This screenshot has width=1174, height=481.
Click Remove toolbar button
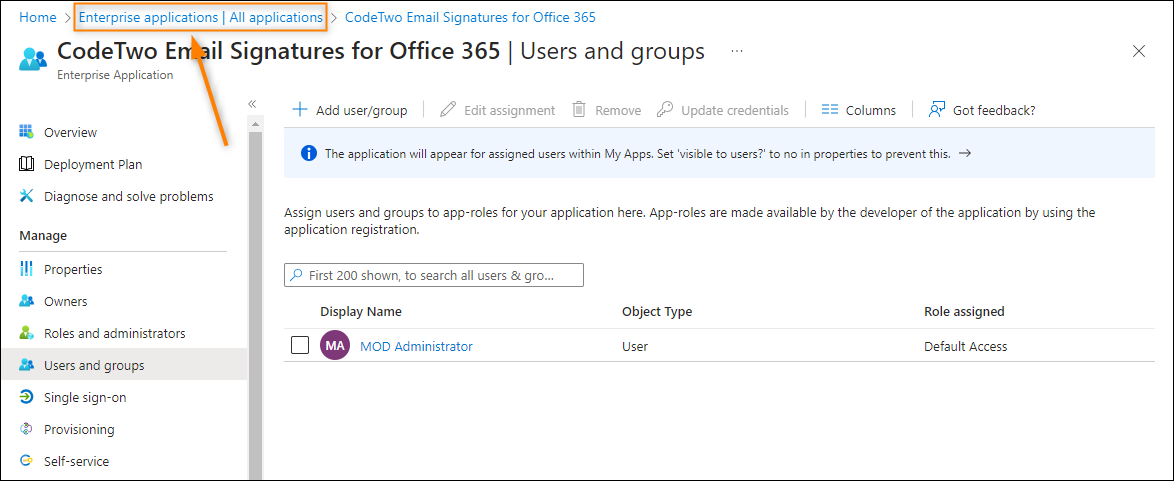606,109
